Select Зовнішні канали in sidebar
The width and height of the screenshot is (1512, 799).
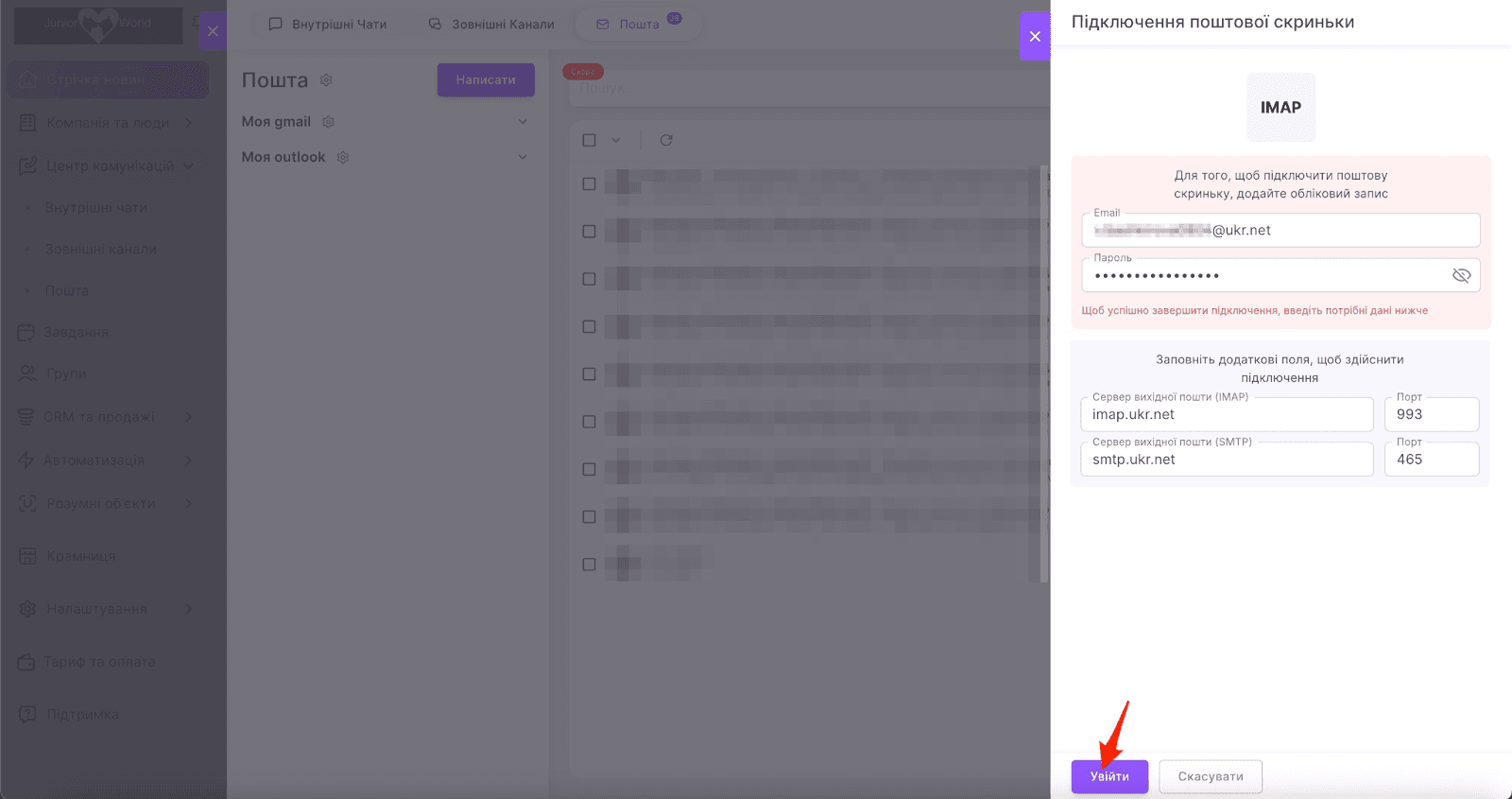coord(100,250)
